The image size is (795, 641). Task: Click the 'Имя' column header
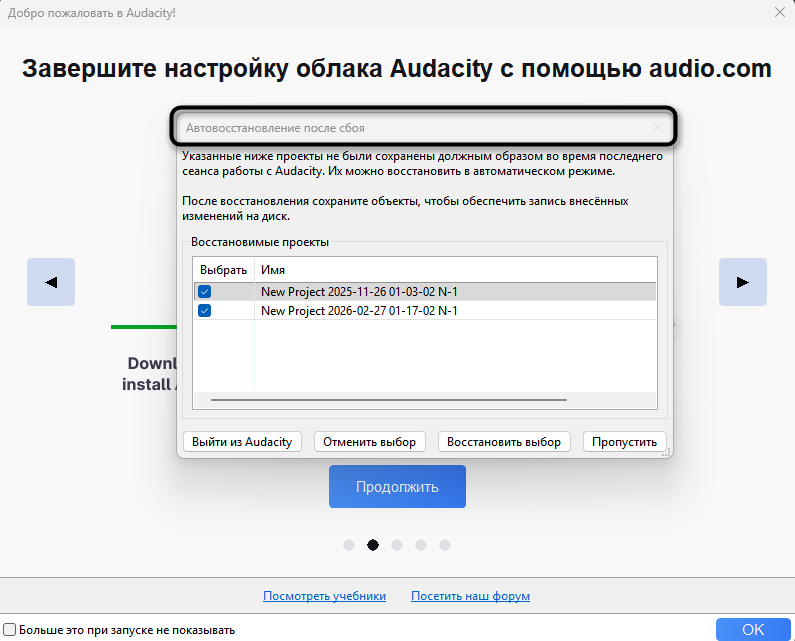tap(455, 270)
